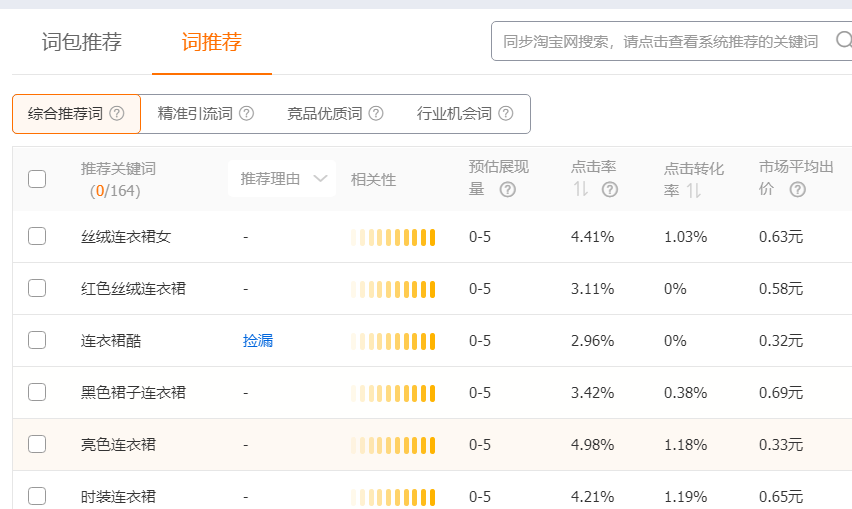Switch to the 词包推荐 tab
The image size is (852, 509).
click(x=82, y=42)
